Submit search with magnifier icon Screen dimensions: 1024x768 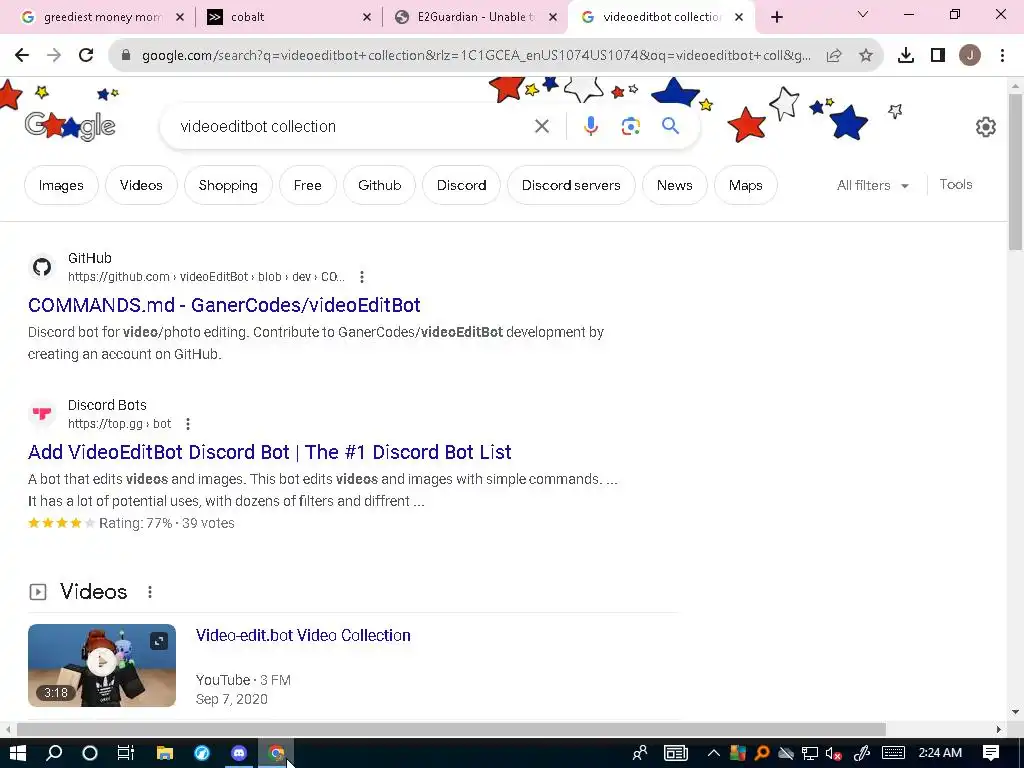671,126
